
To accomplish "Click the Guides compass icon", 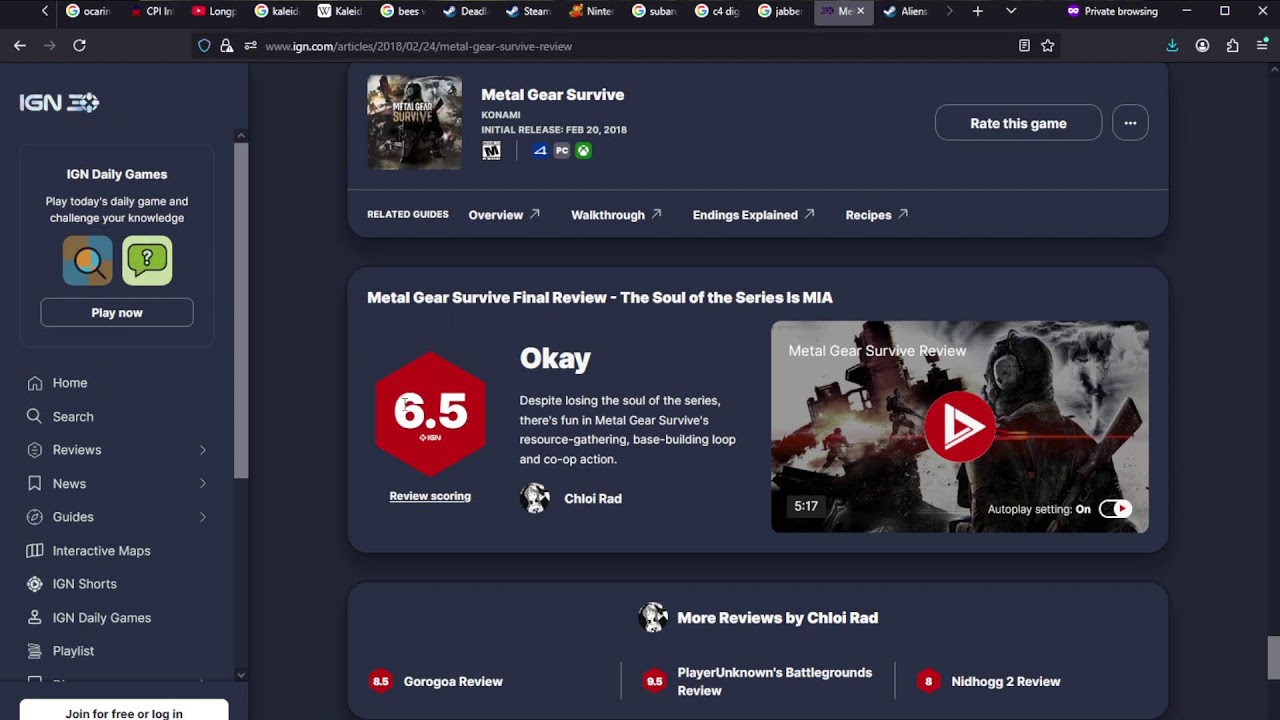I will [x=35, y=517].
